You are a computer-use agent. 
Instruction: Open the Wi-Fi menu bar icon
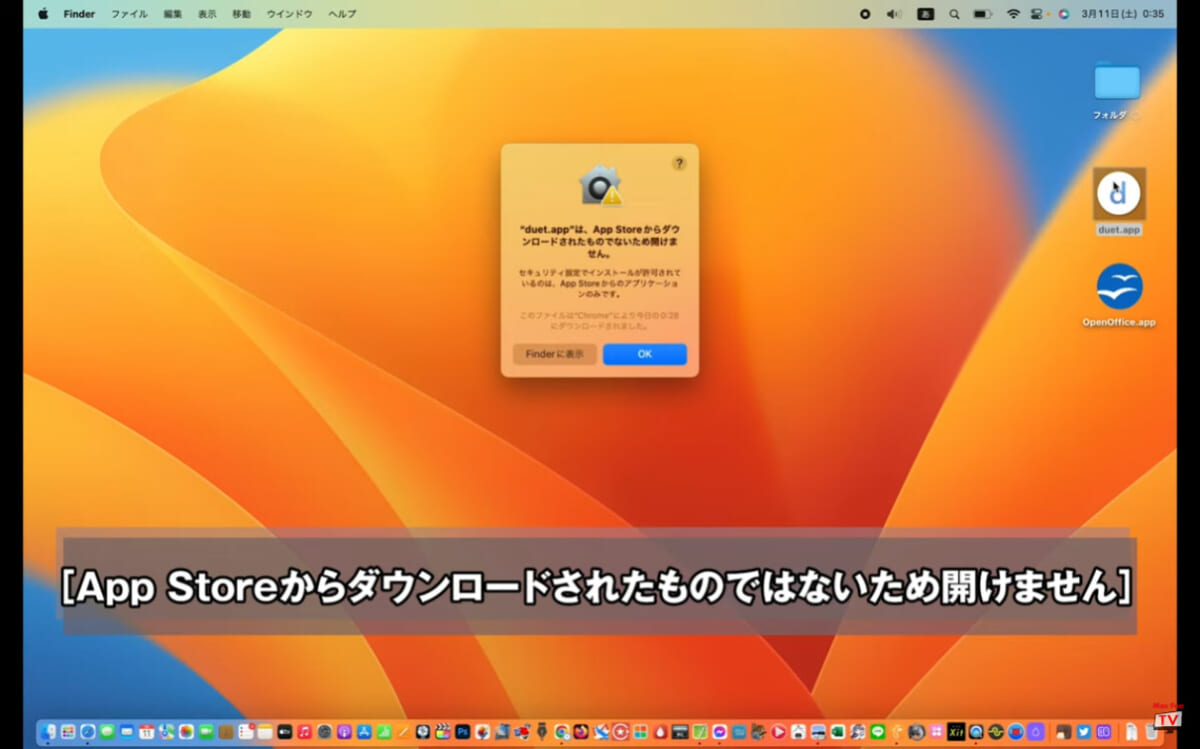pyautogui.click(x=1013, y=14)
